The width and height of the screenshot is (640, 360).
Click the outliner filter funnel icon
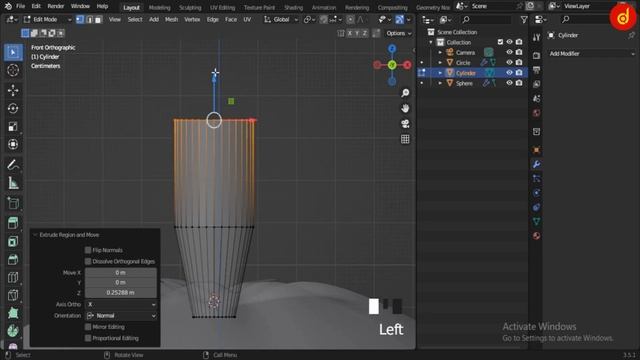[524, 19]
